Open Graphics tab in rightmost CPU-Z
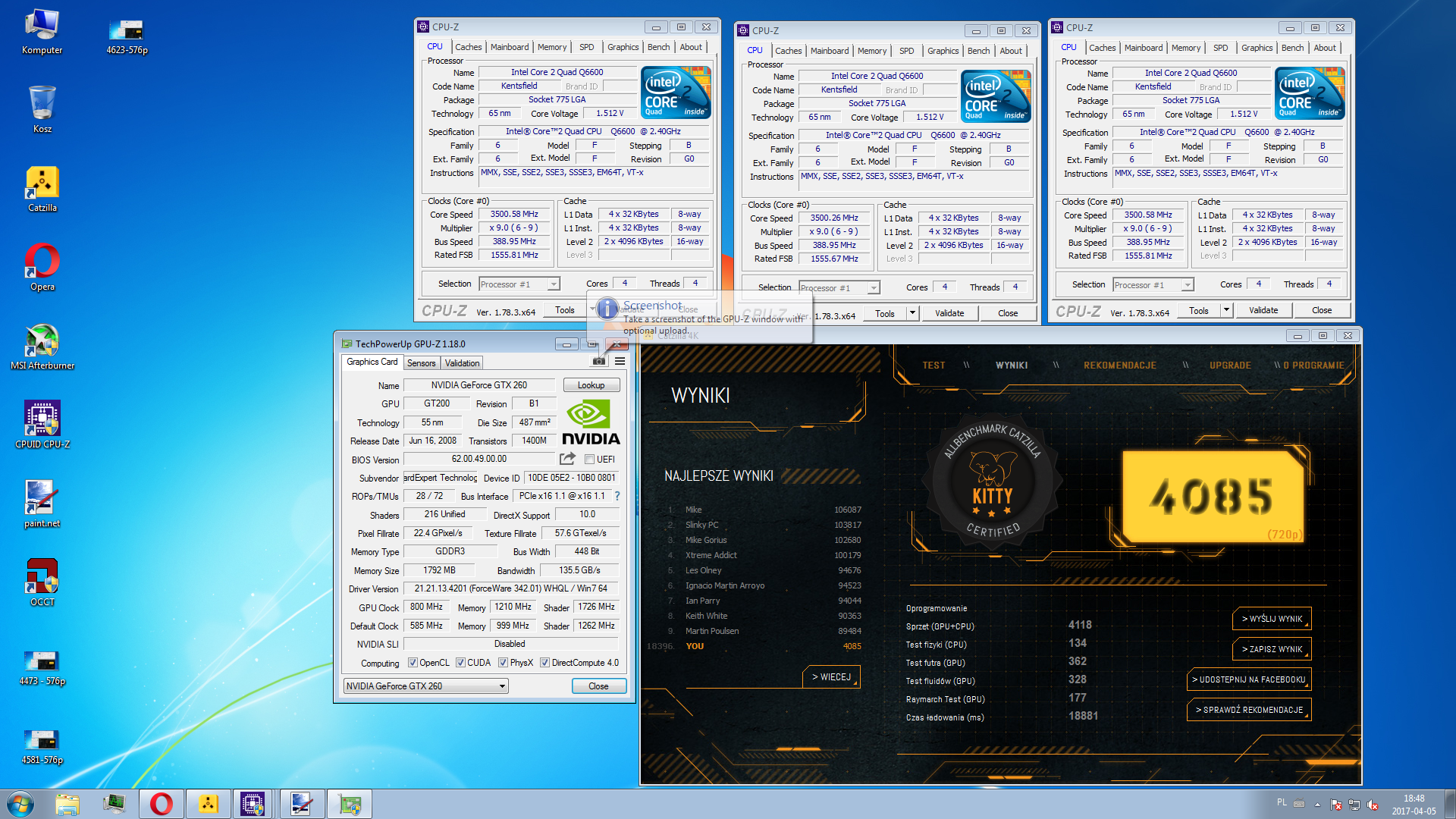Viewport: 1456px width, 819px height. 1257,48
